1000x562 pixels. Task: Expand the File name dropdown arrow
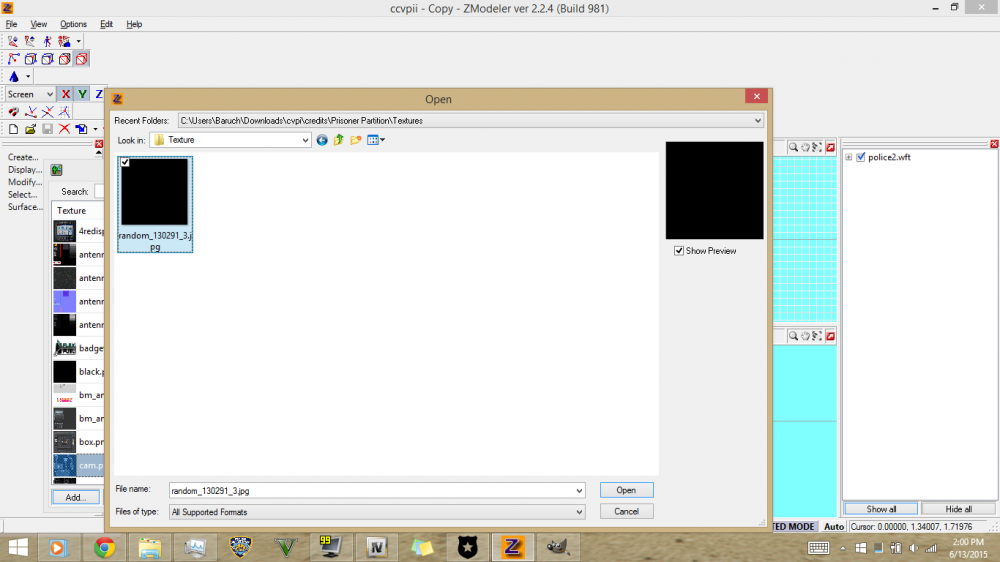pyautogui.click(x=579, y=491)
